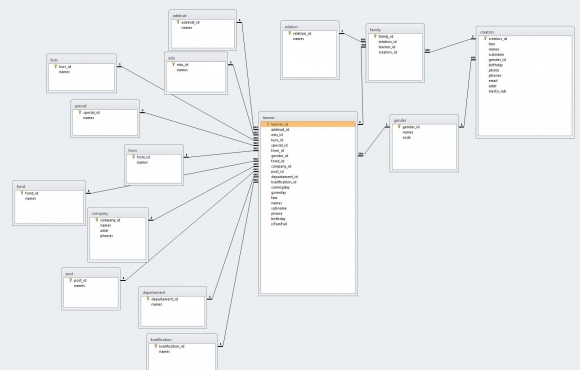Click the gender table title bar
Screen dimensions: 580x370
pos(424,120)
